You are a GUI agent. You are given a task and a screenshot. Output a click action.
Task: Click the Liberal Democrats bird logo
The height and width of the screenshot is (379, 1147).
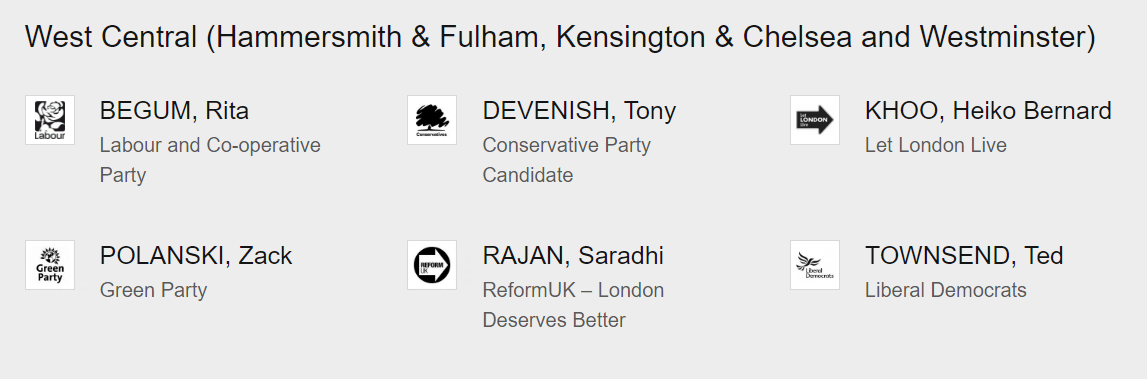click(815, 265)
